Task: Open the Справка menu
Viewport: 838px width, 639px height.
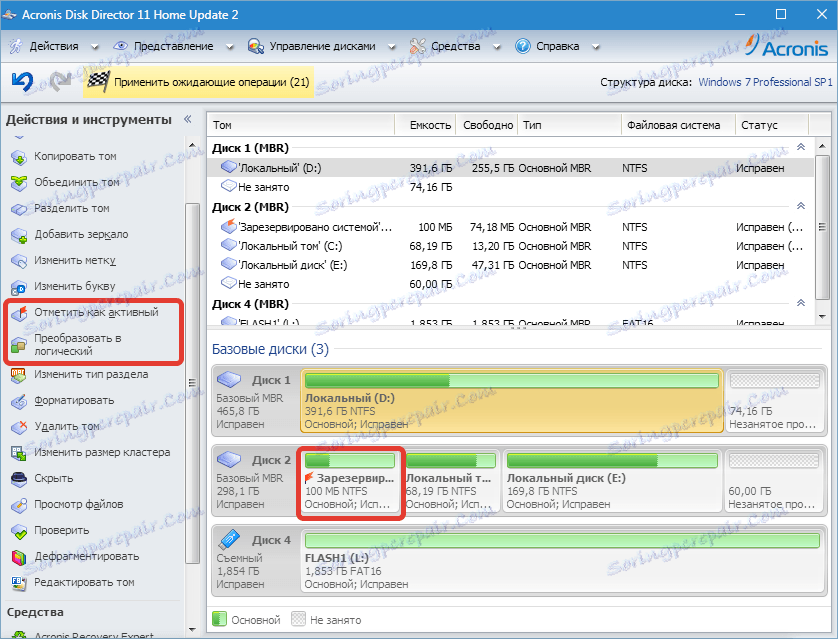Action: pos(557,46)
